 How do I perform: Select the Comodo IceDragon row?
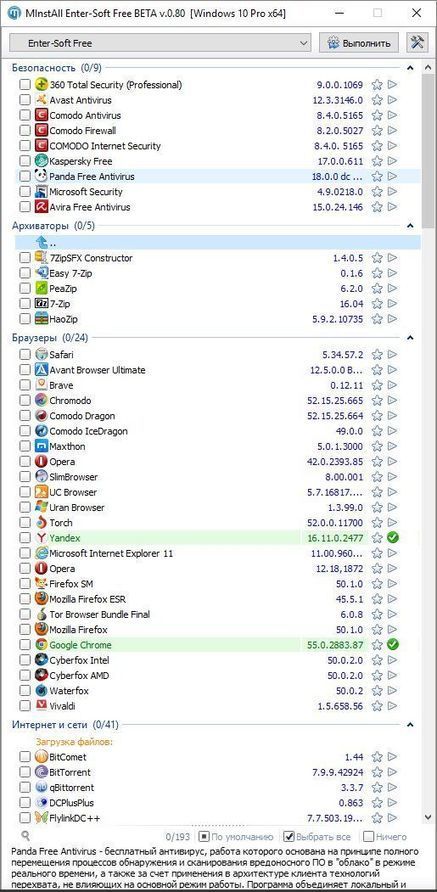pyautogui.click(x=218, y=431)
